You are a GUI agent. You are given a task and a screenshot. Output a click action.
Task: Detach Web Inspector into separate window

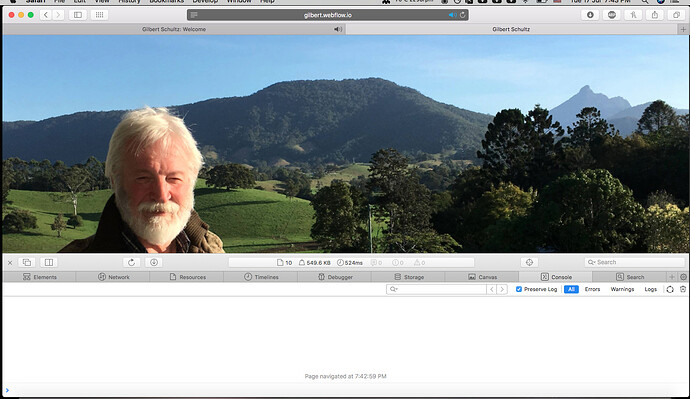point(27,263)
